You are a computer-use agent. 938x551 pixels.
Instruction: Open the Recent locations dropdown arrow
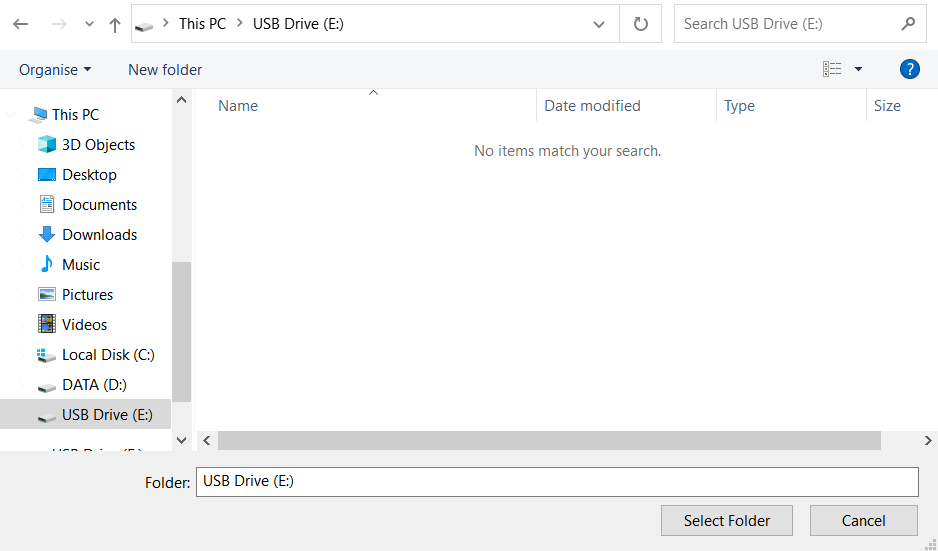pos(89,24)
